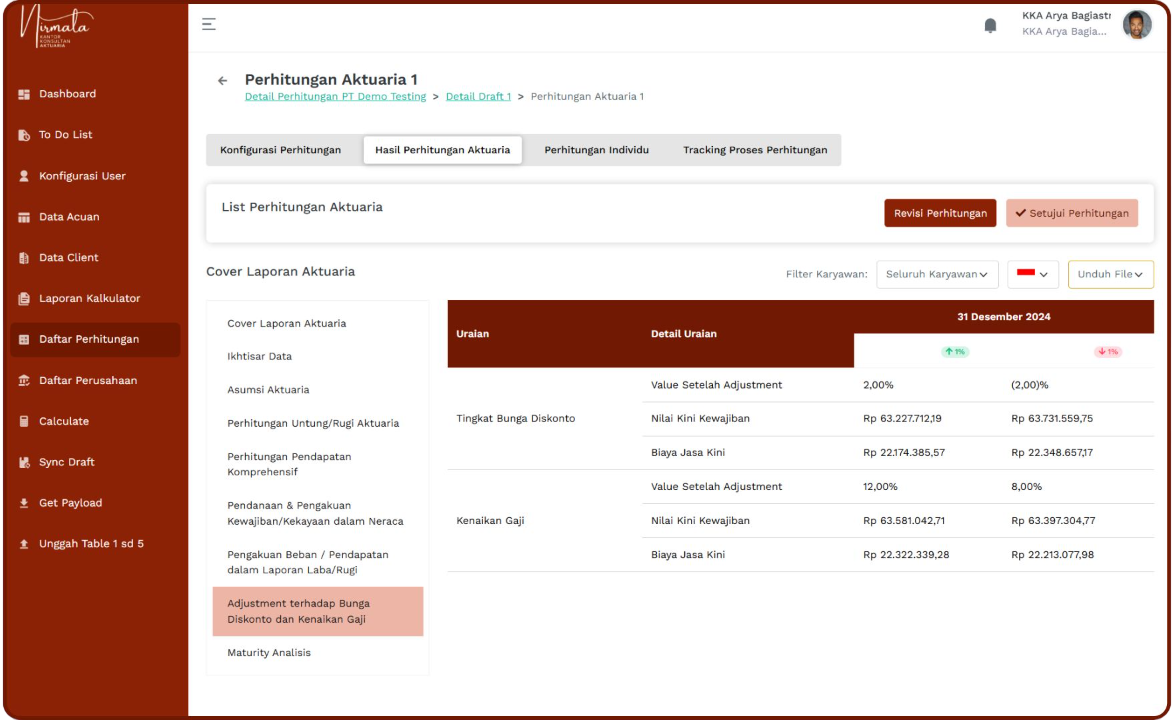Switch to Tracking Proses Perhitungan tab

(755, 150)
